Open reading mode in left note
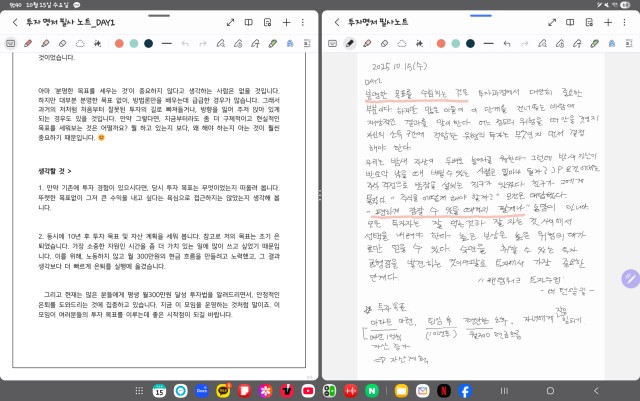This screenshot has width=640, height=401. coord(249,22)
